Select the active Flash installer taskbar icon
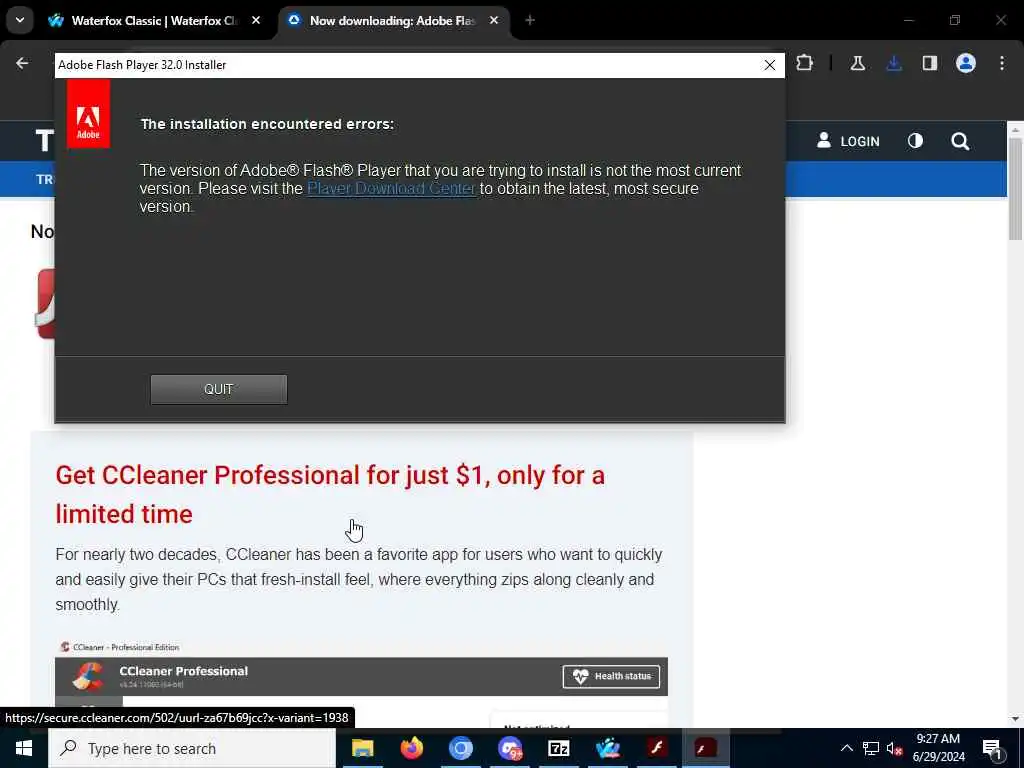Image resolution: width=1024 pixels, height=768 pixels. (x=705, y=748)
